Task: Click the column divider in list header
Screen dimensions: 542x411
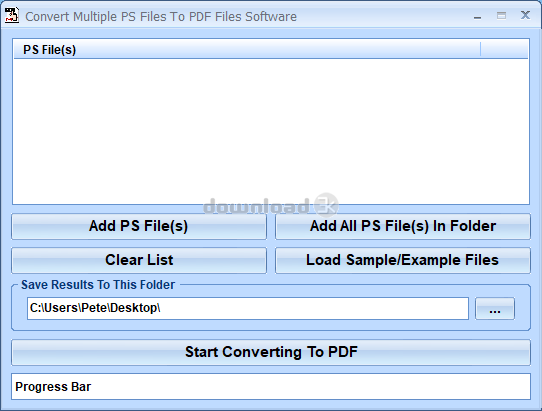Action: pyautogui.click(x=480, y=49)
